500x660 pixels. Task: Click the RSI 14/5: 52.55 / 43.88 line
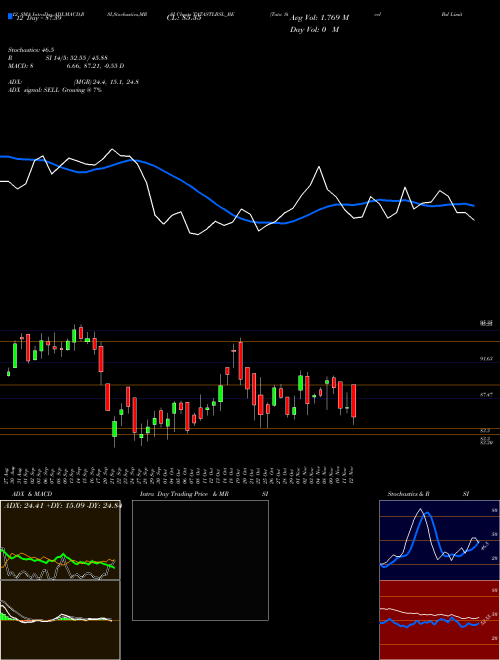(x=59, y=58)
